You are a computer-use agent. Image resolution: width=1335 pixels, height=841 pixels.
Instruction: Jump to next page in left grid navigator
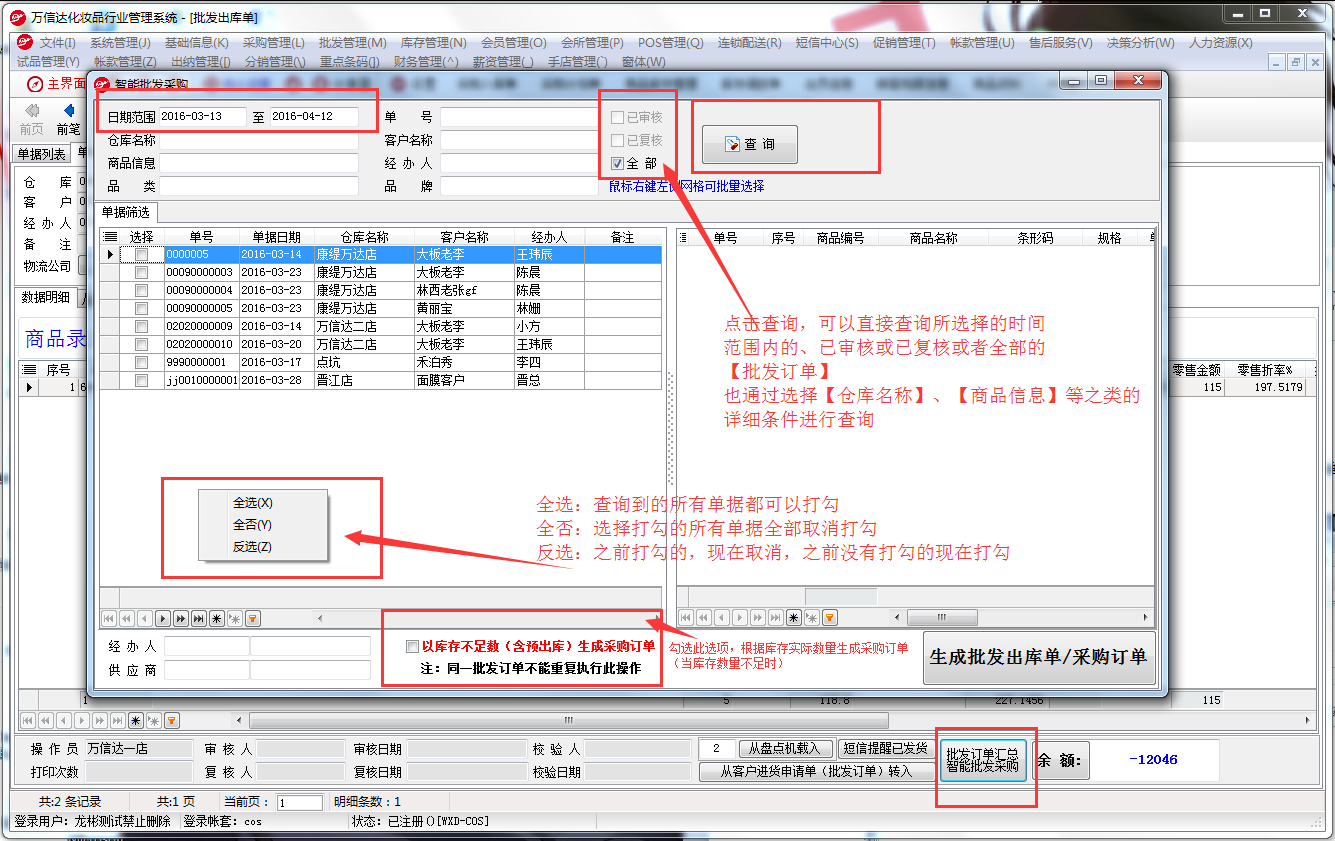181,618
